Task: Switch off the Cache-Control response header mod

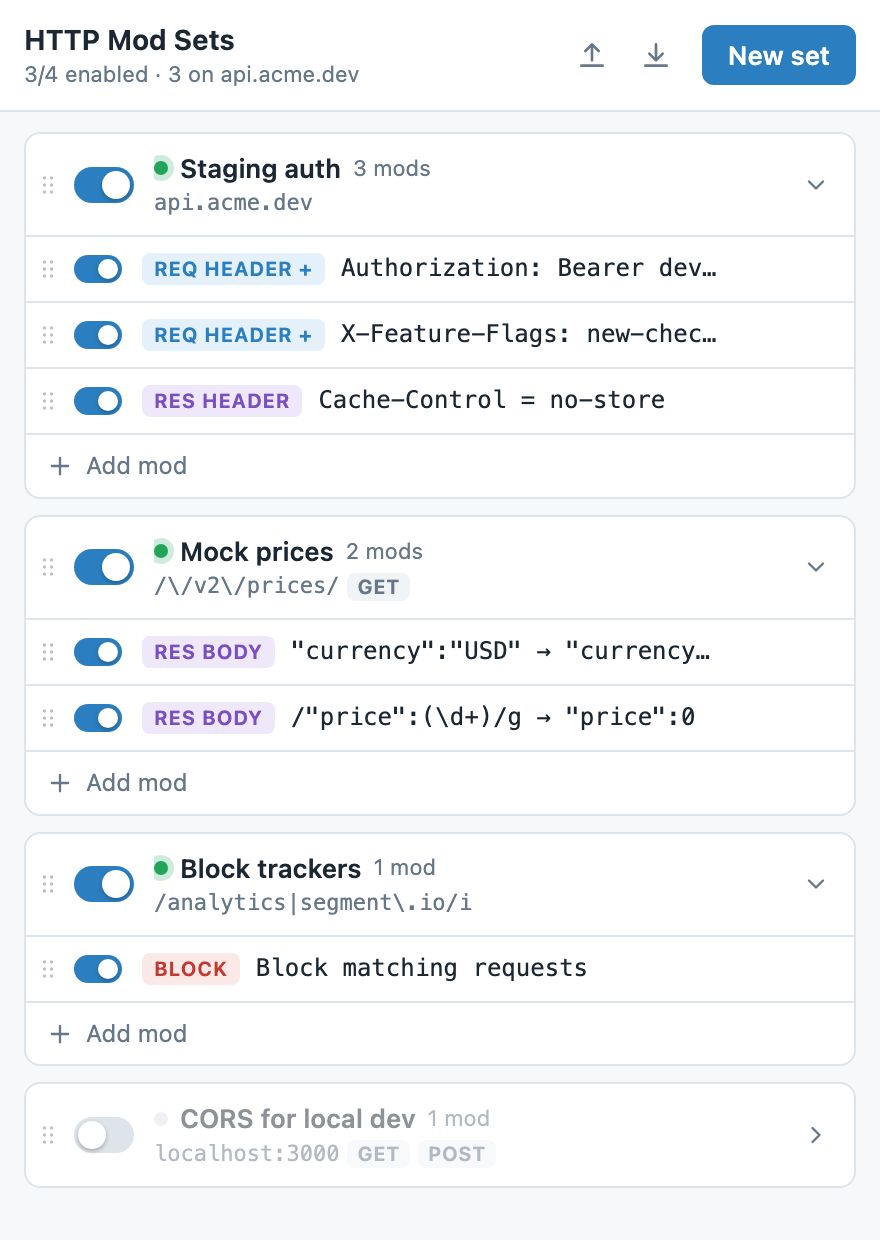Action: coord(98,401)
